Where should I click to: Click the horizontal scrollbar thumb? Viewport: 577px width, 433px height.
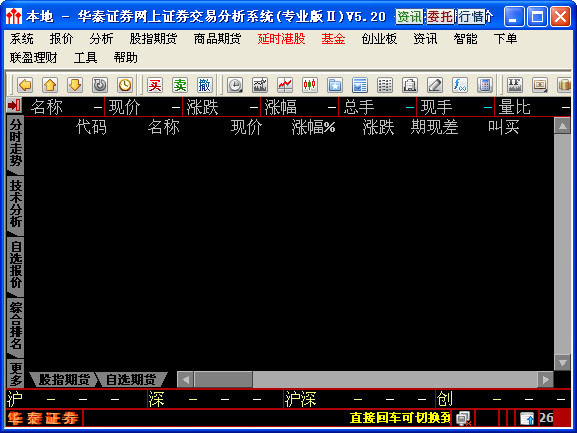pos(223,380)
